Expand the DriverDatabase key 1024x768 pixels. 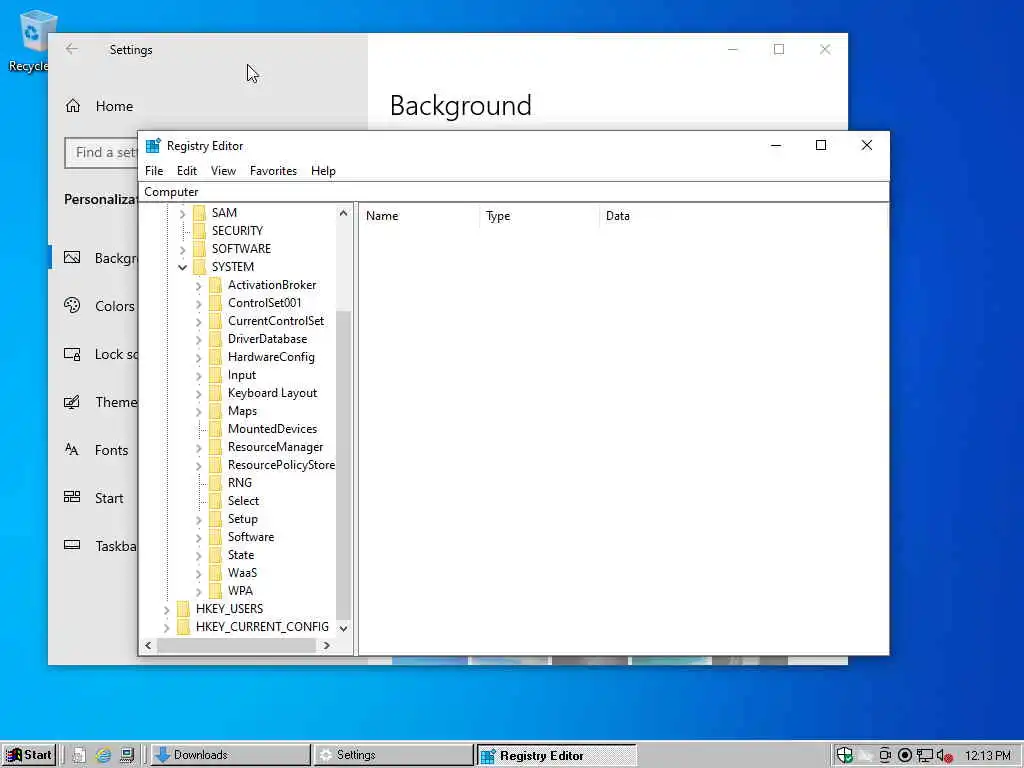coord(199,340)
